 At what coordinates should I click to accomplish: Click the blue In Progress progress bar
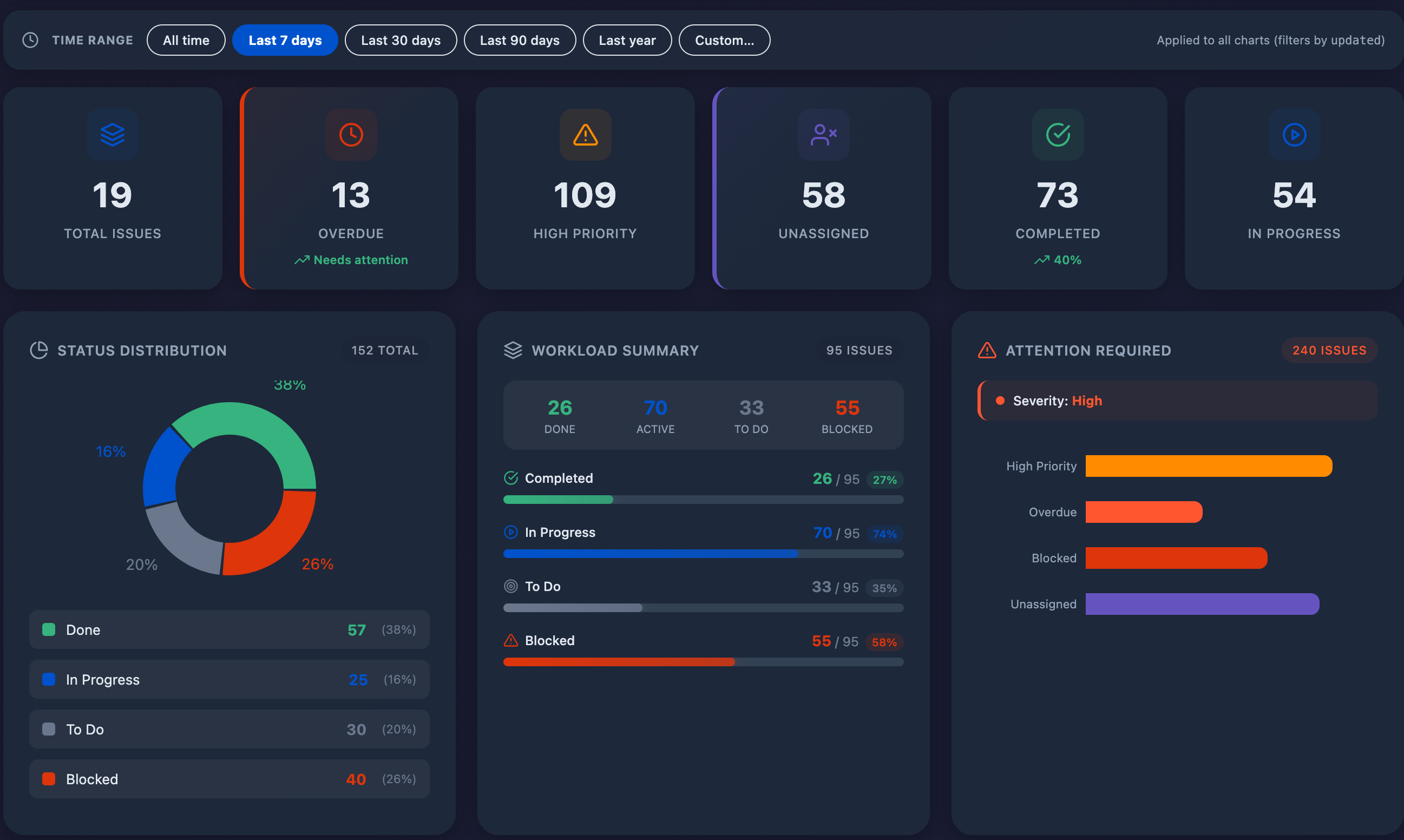[x=651, y=554]
